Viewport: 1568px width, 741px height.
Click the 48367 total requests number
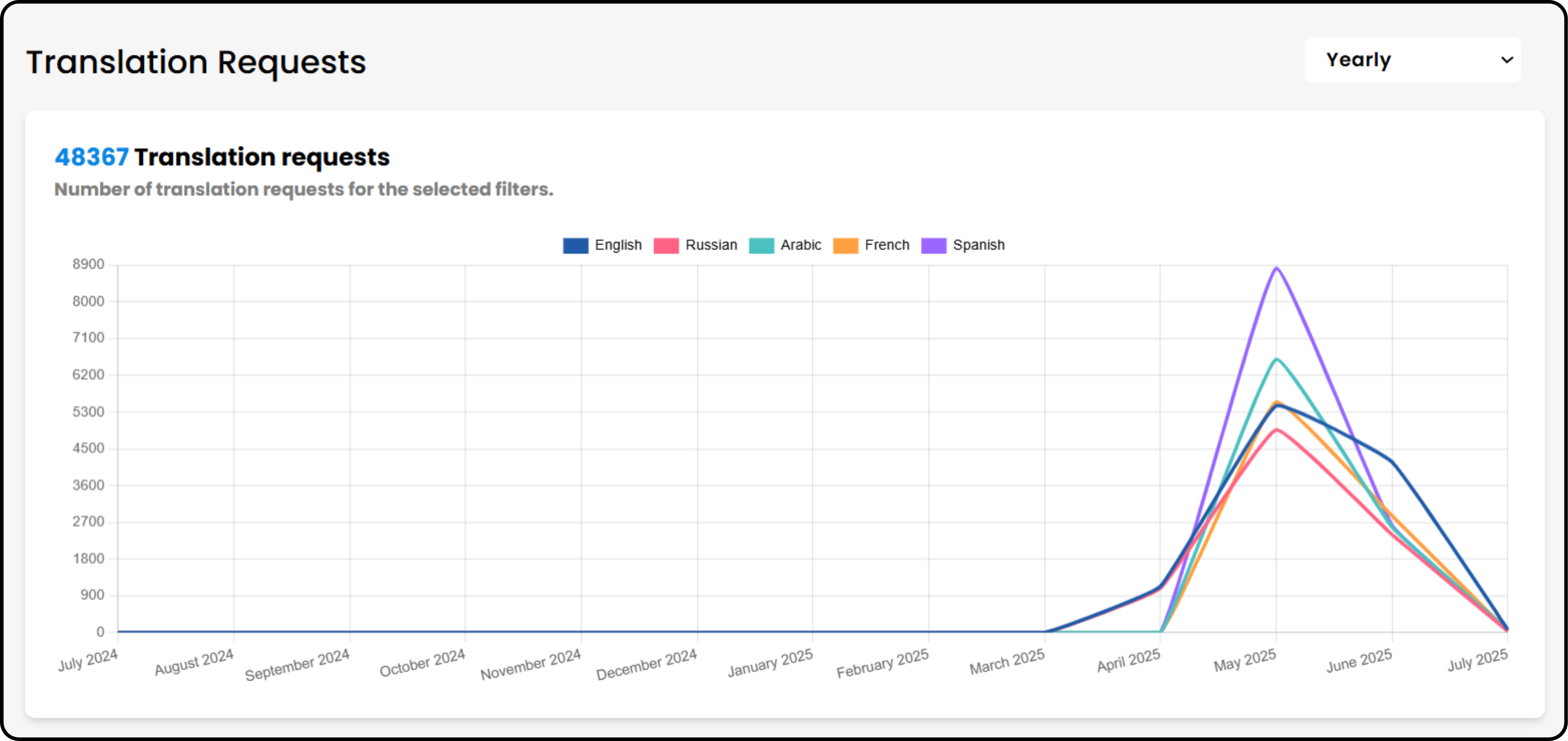click(x=91, y=157)
